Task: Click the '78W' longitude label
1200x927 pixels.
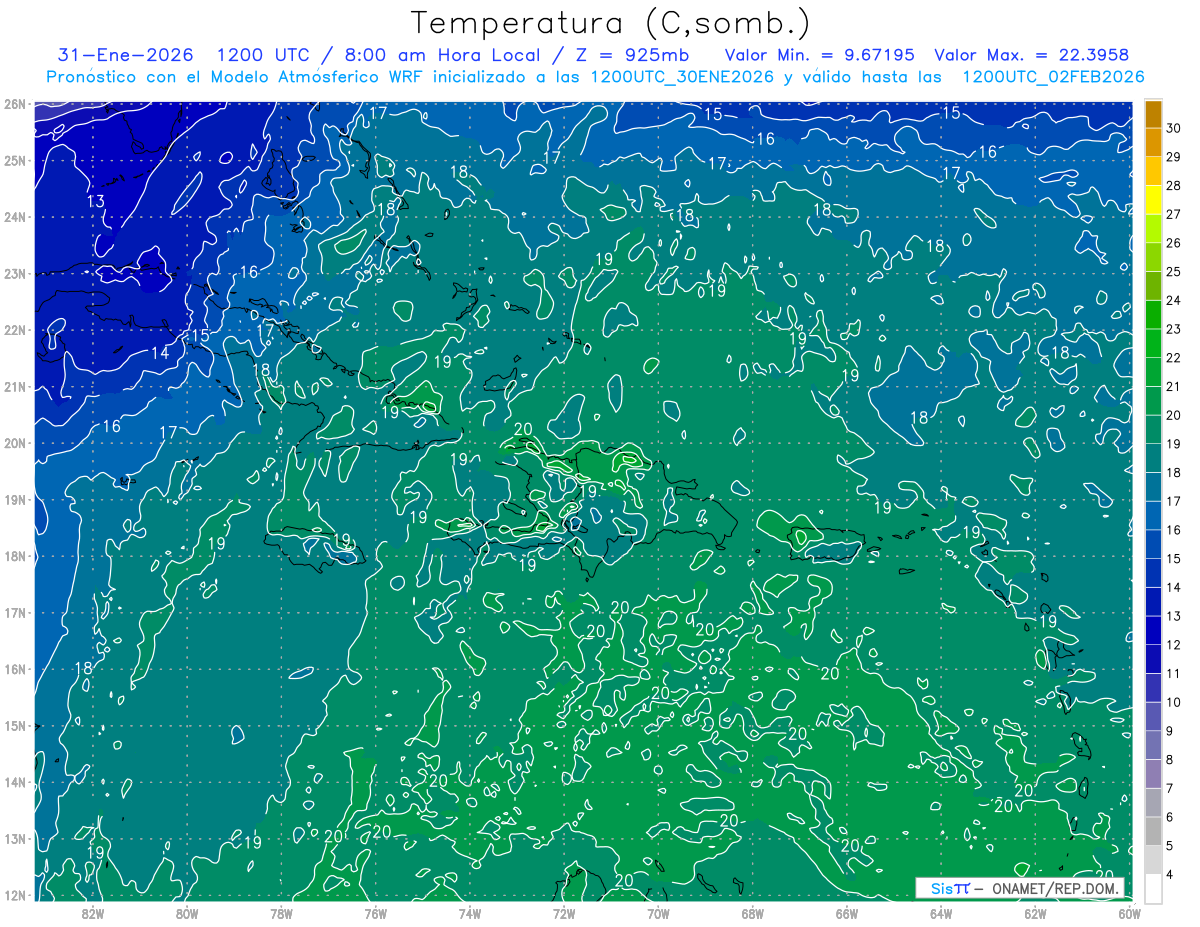Action: click(281, 913)
